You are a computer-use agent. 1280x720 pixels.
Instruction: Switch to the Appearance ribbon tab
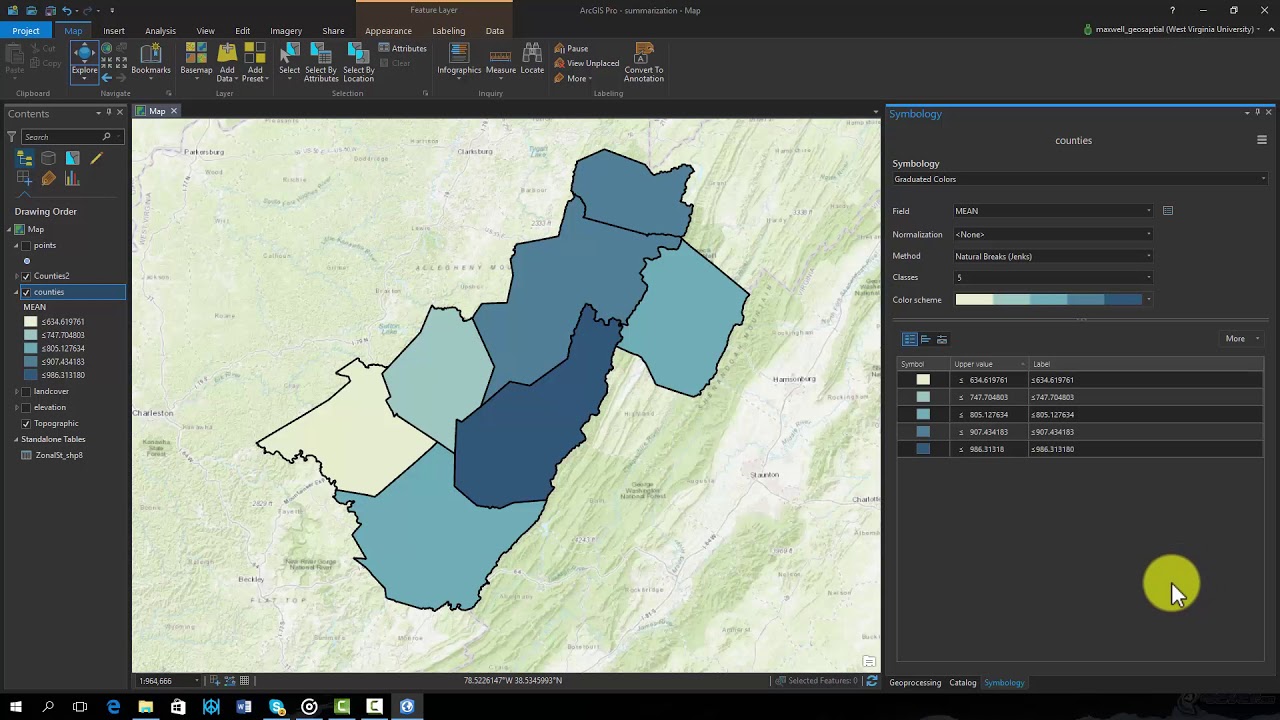[x=388, y=31]
